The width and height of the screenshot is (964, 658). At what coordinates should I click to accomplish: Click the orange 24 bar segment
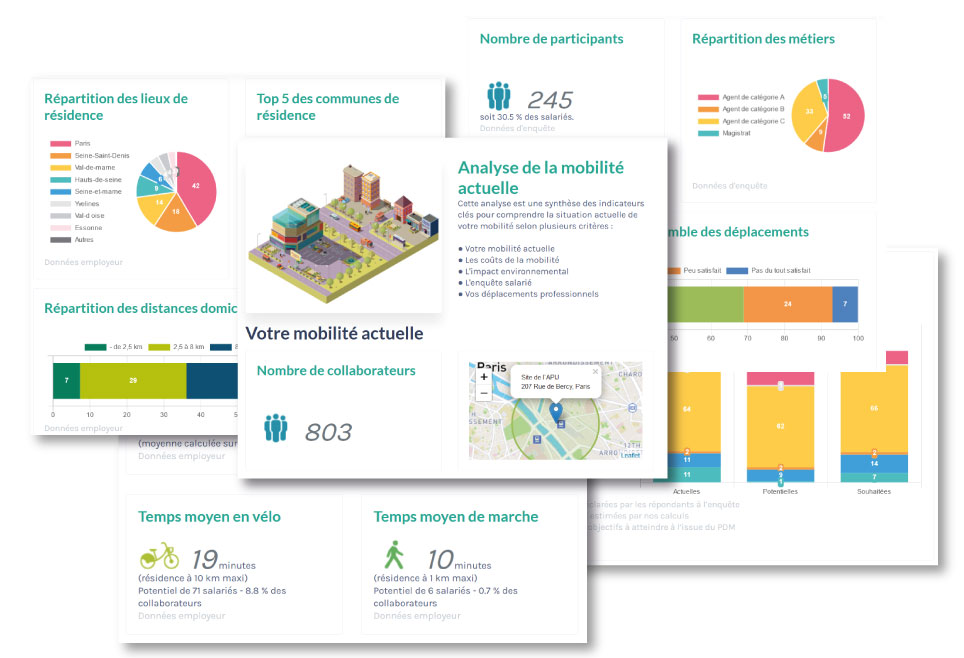click(x=787, y=304)
